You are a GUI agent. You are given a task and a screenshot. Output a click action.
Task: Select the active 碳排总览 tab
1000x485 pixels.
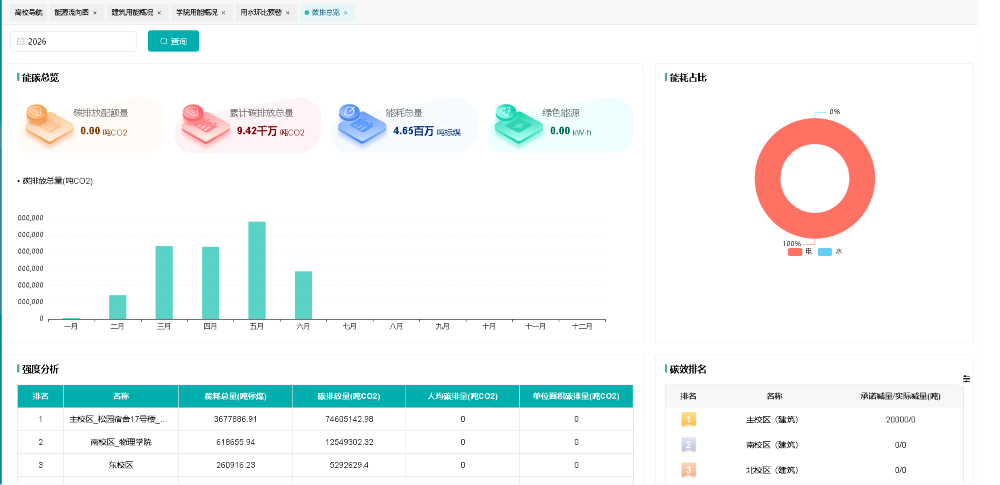(326, 13)
